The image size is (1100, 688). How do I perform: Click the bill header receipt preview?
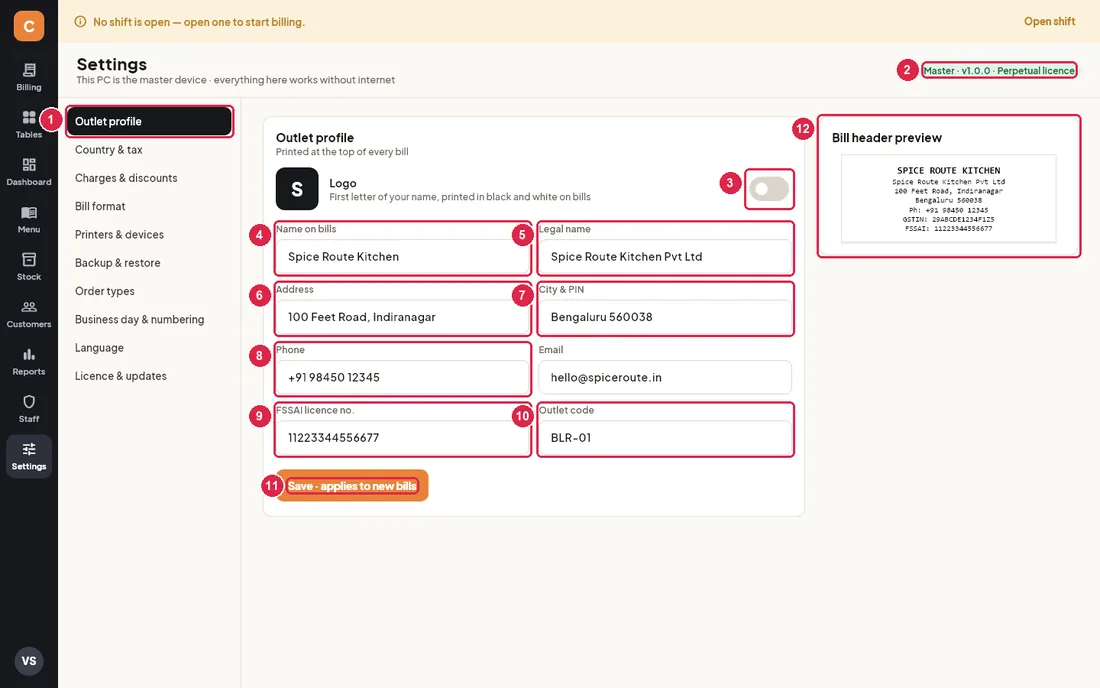[948, 199]
